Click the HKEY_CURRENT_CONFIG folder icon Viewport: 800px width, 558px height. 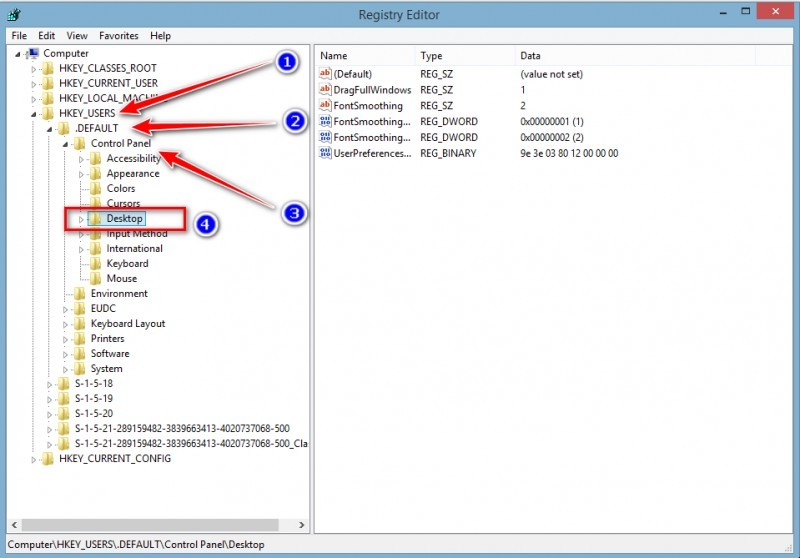48,459
